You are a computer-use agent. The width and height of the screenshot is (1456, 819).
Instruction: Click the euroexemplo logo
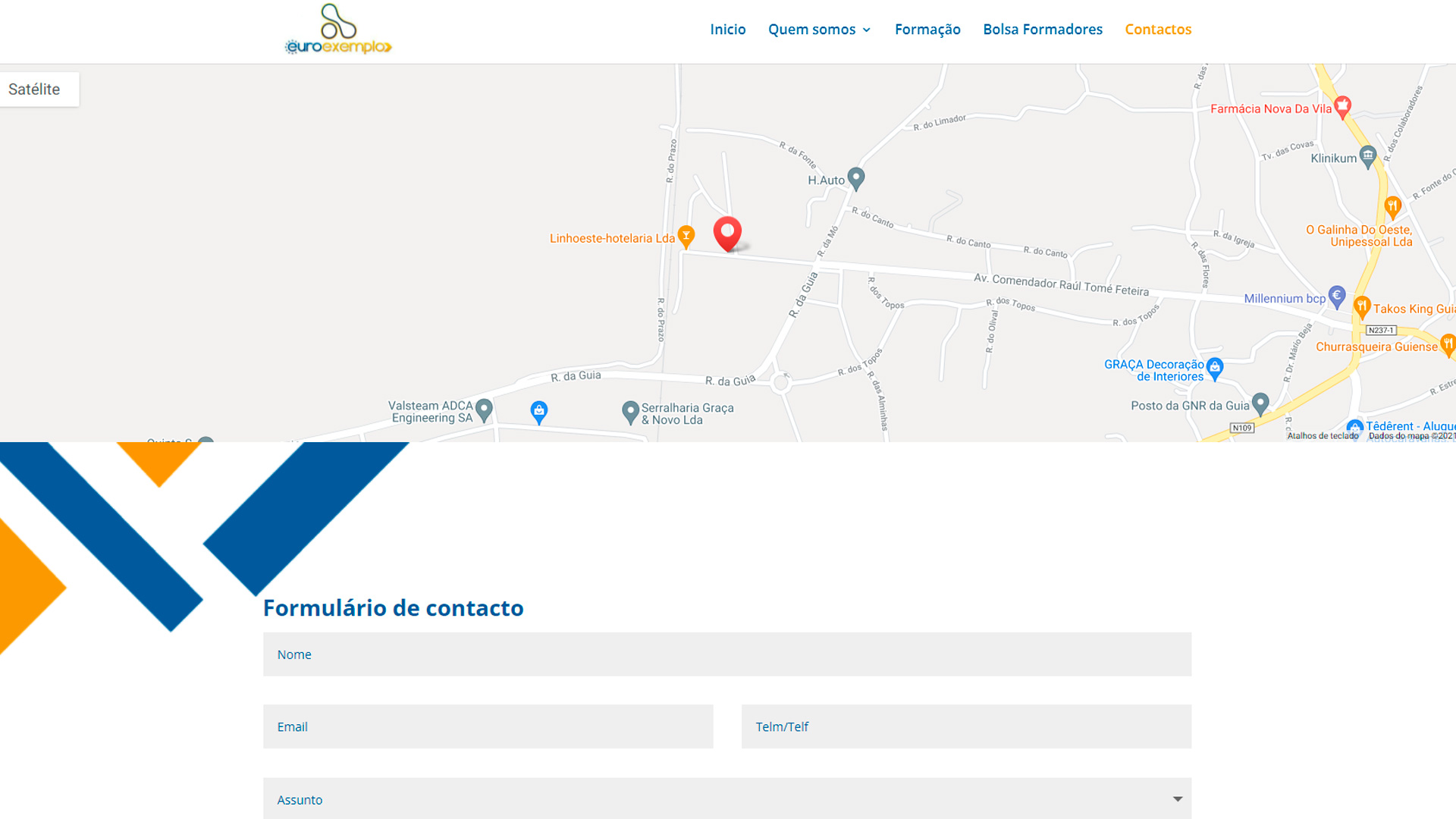coord(338,30)
